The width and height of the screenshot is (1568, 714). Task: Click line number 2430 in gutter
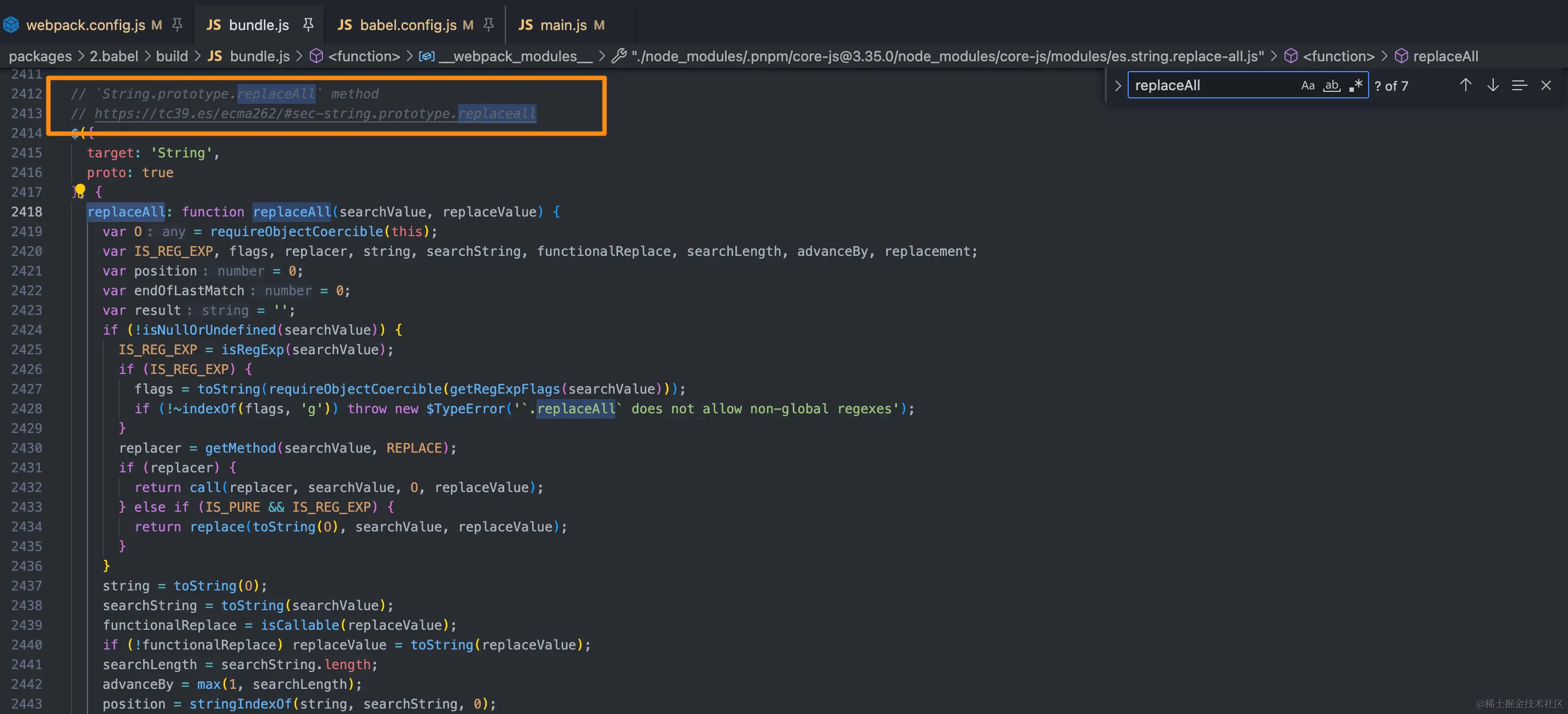tap(26, 448)
